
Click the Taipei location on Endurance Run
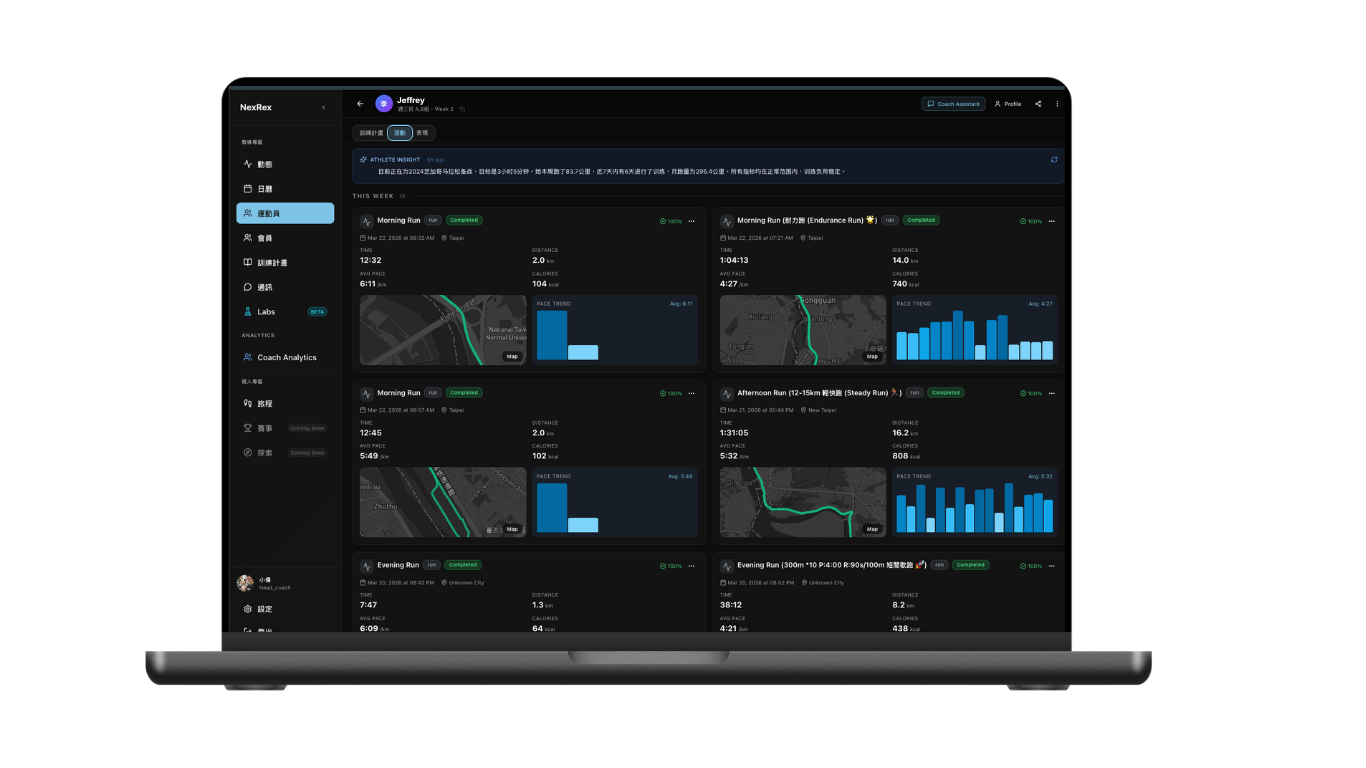[812, 238]
